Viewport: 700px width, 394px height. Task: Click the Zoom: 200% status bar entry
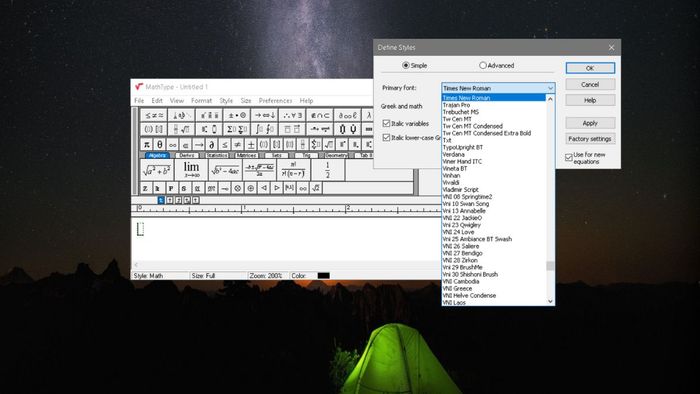(x=266, y=276)
